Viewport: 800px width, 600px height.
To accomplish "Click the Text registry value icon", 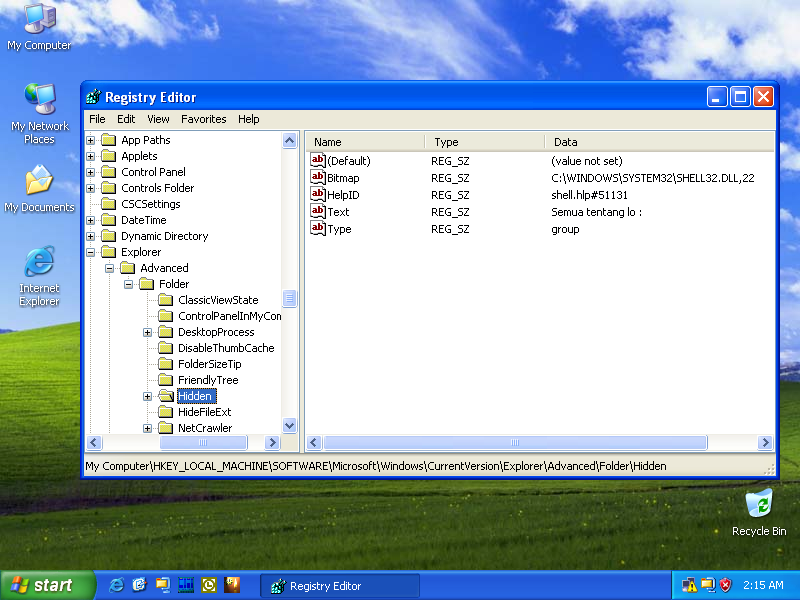I will tap(318, 212).
